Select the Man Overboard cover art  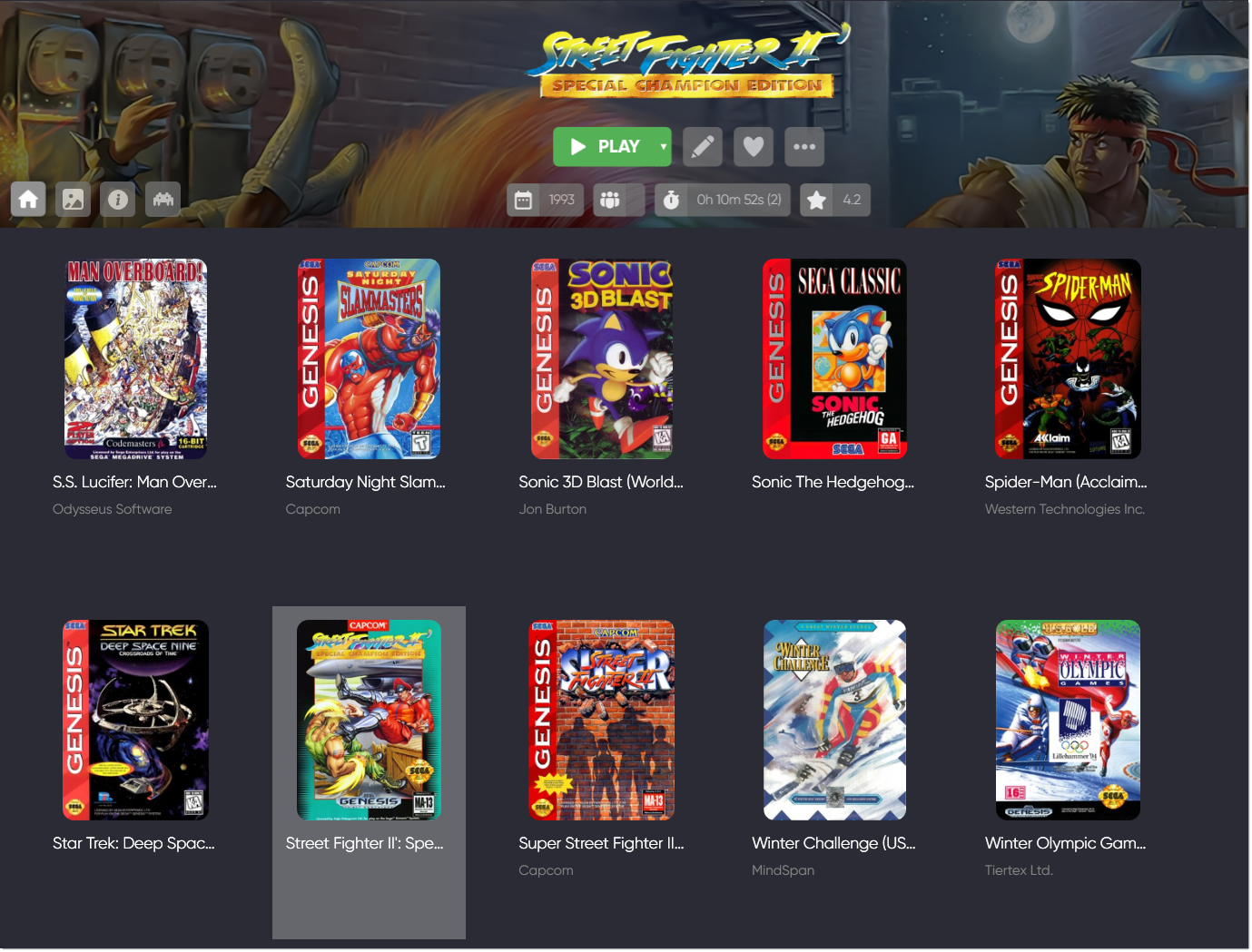coord(135,359)
